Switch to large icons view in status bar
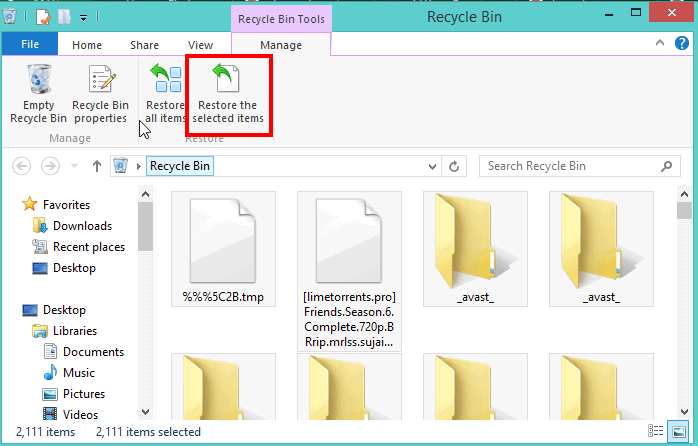This screenshot has height=446, width=698. pyautogui.click(x=678, y=431)
